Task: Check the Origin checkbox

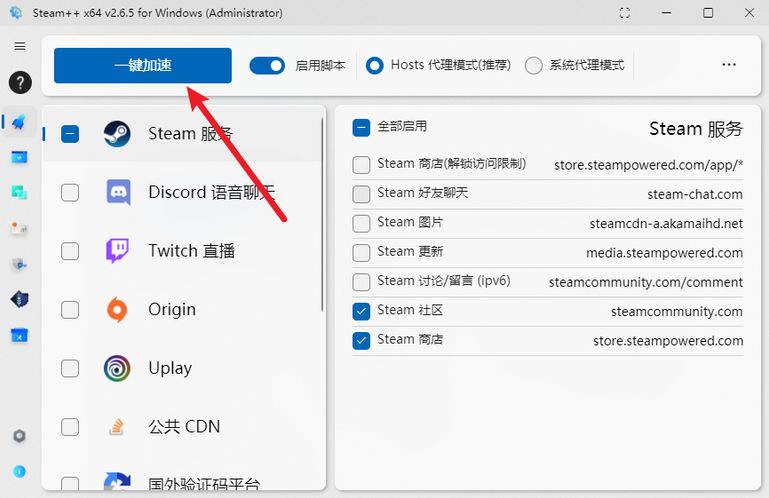Action: (x=70, y=310)
